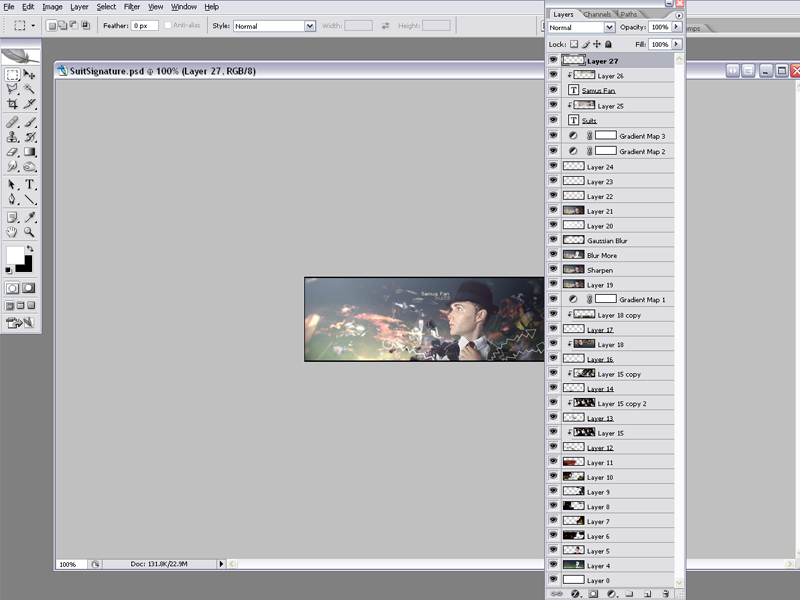Select the Pen tool

pos(12,199)
